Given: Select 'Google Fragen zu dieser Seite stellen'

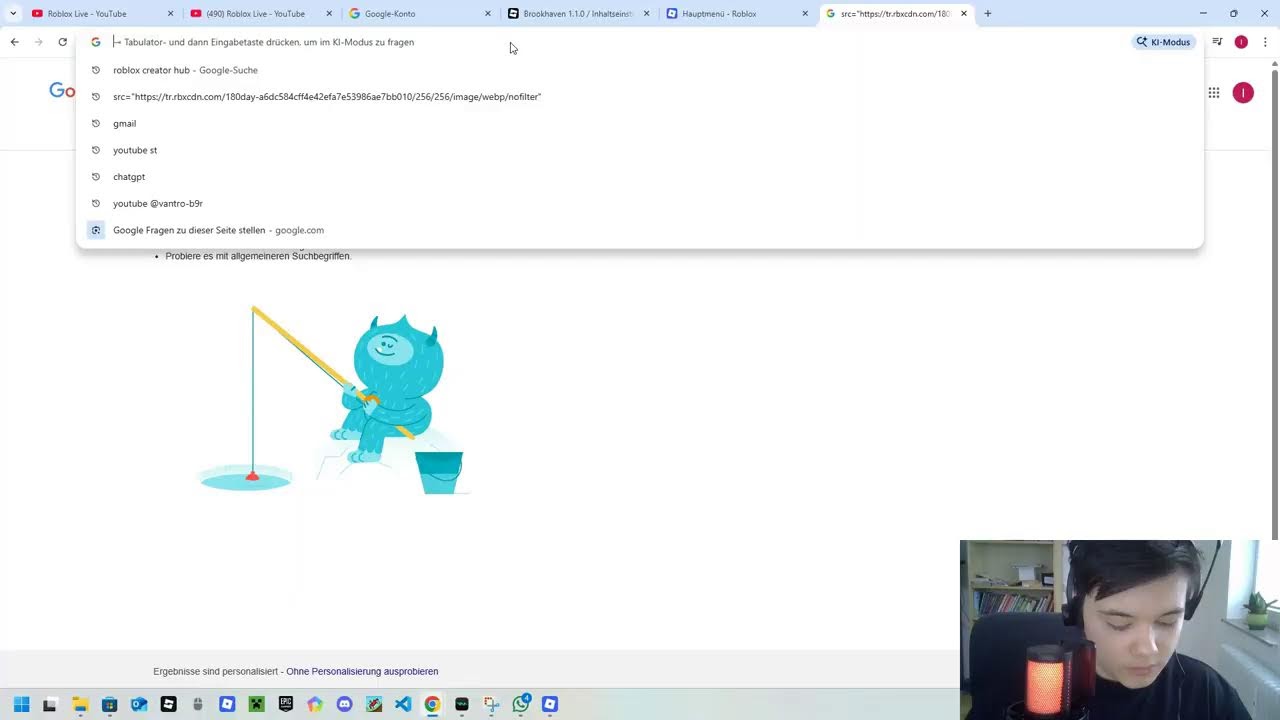Looking at the screenshot, I should 640,230.
